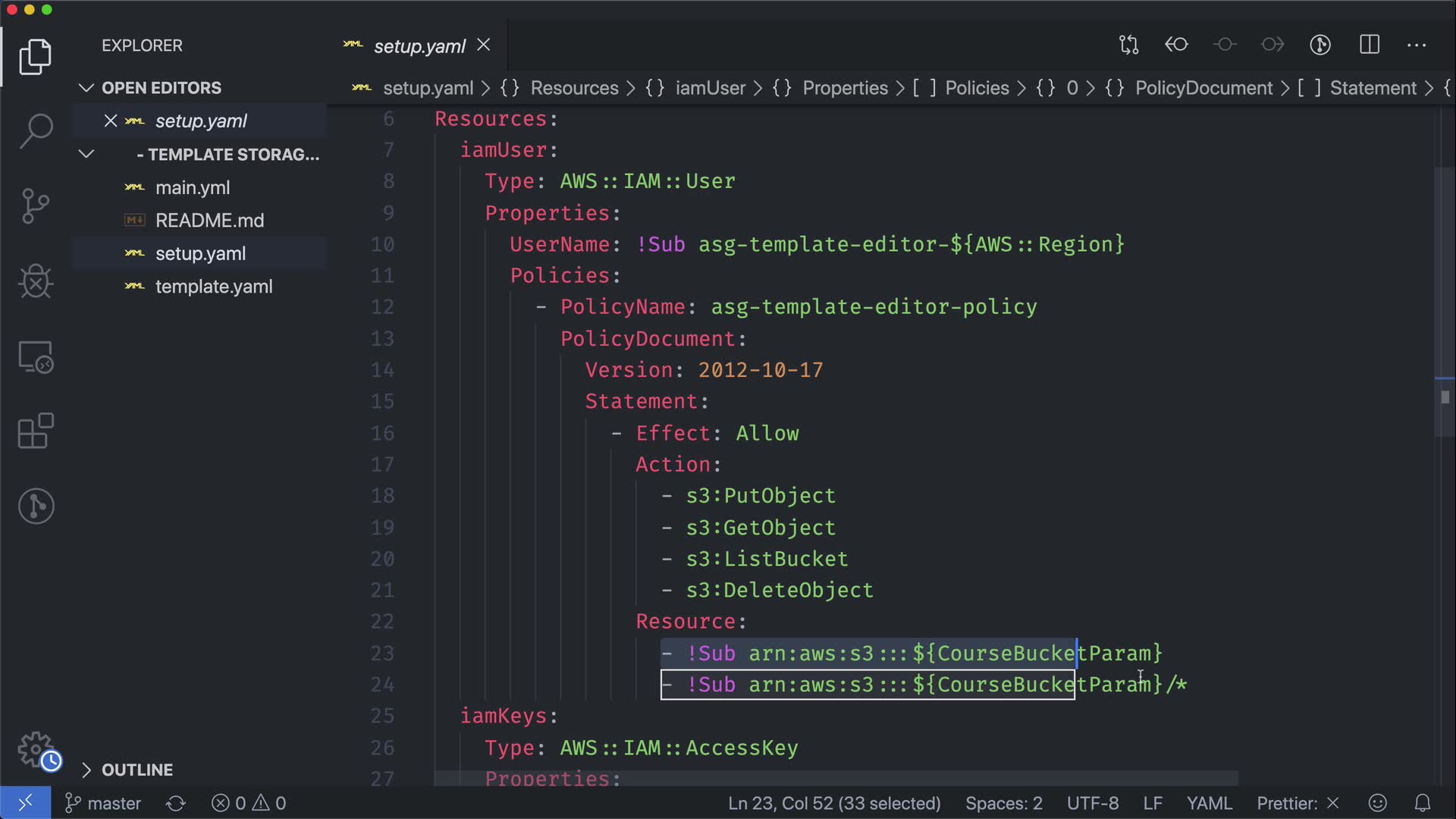Collapse the Template Storage folder section
Screen dimensions: 1456x819
pos(86,155)
